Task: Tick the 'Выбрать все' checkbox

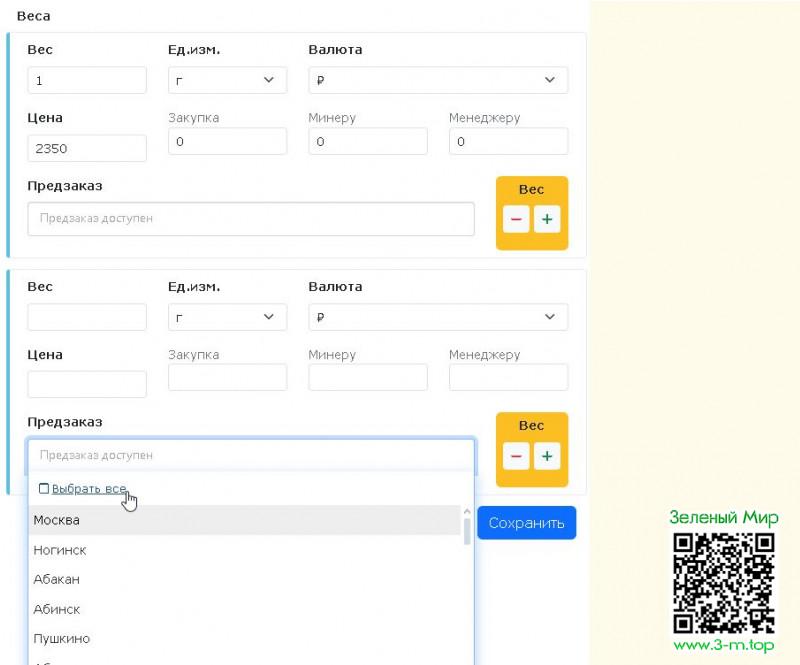Action: [x=43, y=489]
